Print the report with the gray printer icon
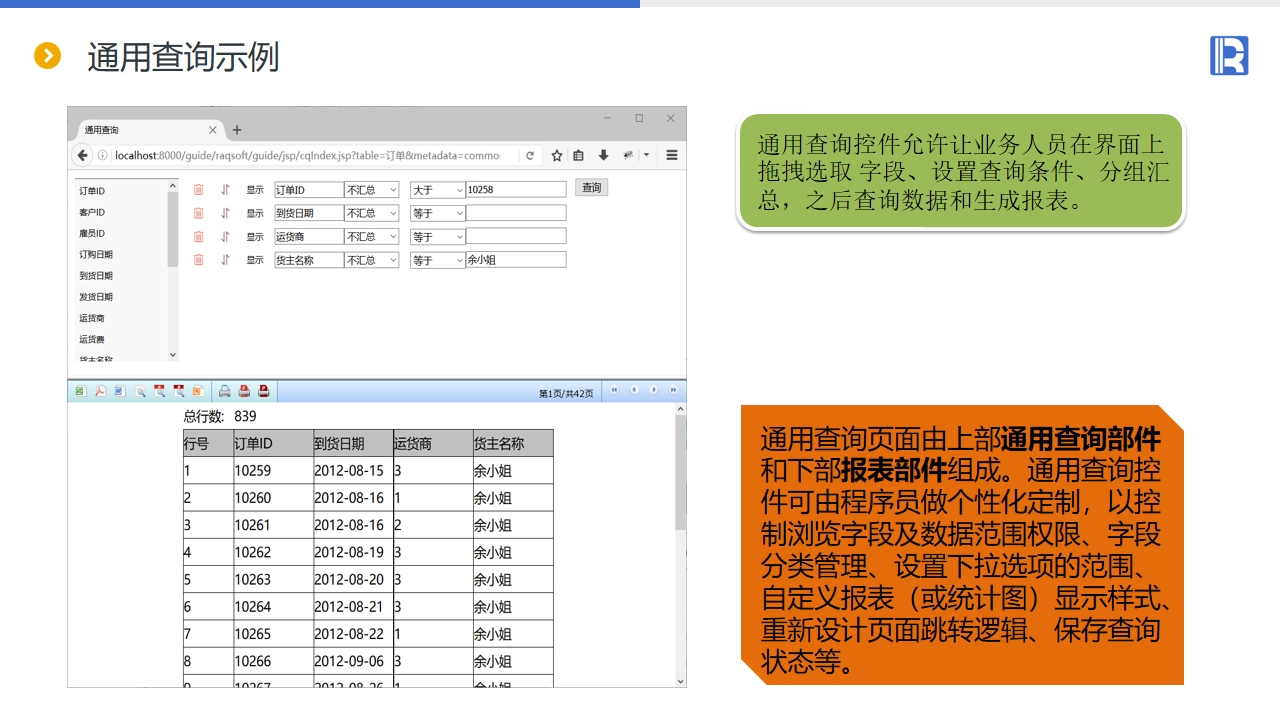The width and height of the screenshot is (1280, 720). point(225,391)
